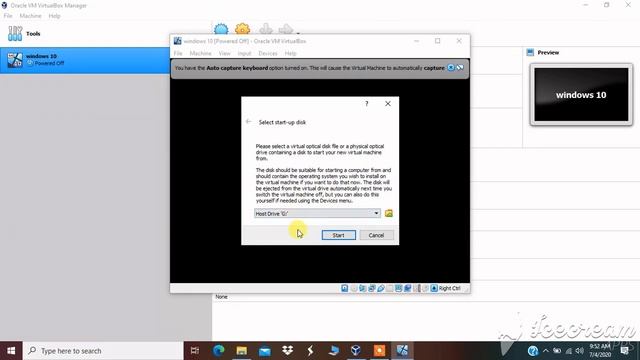Open Help menu in VirtualBox Manager

pyautogui.click(x=54, y=16)
